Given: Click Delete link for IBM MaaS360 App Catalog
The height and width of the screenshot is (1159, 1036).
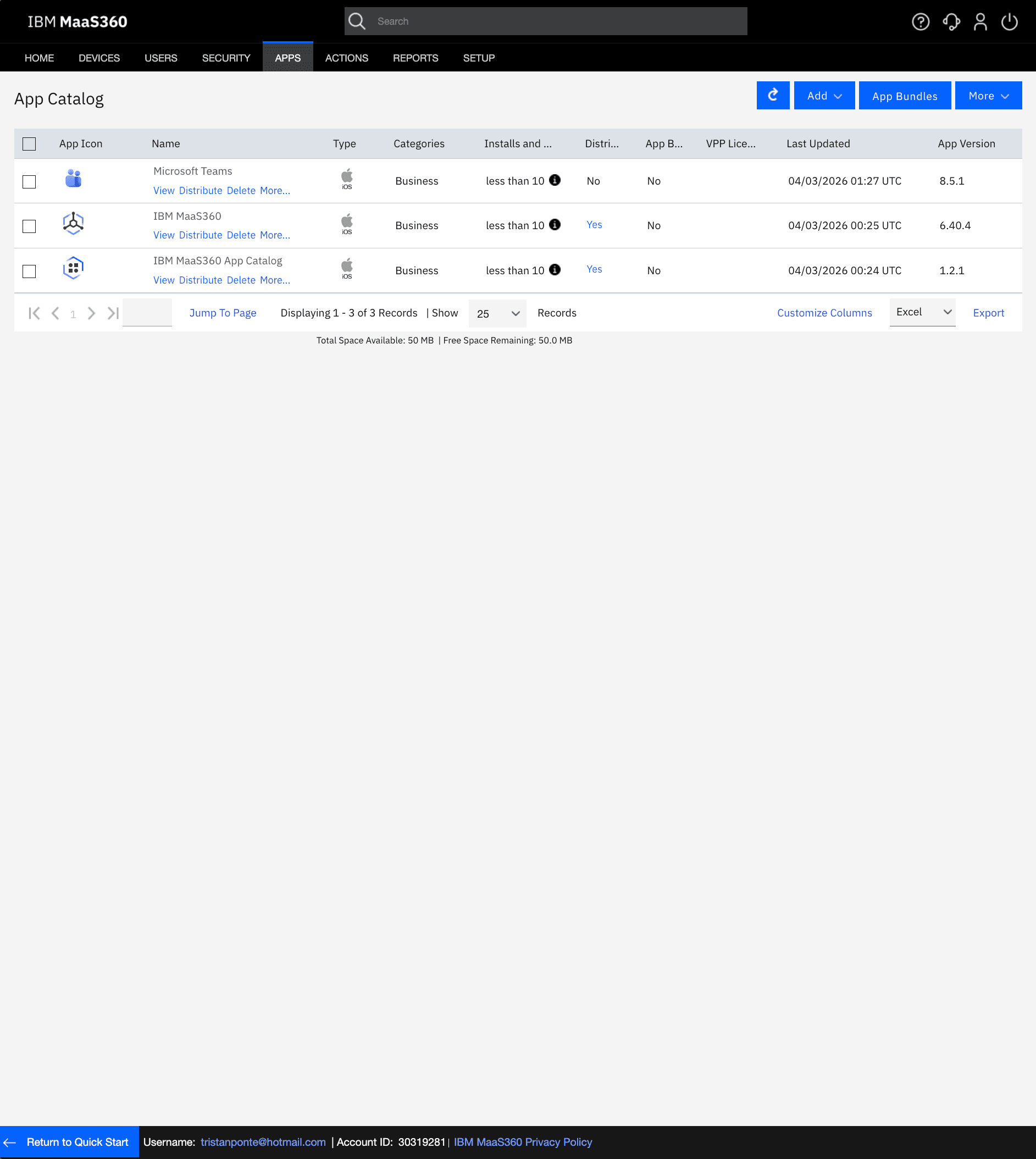Looking at the screenshot, I should pos(241,280).
